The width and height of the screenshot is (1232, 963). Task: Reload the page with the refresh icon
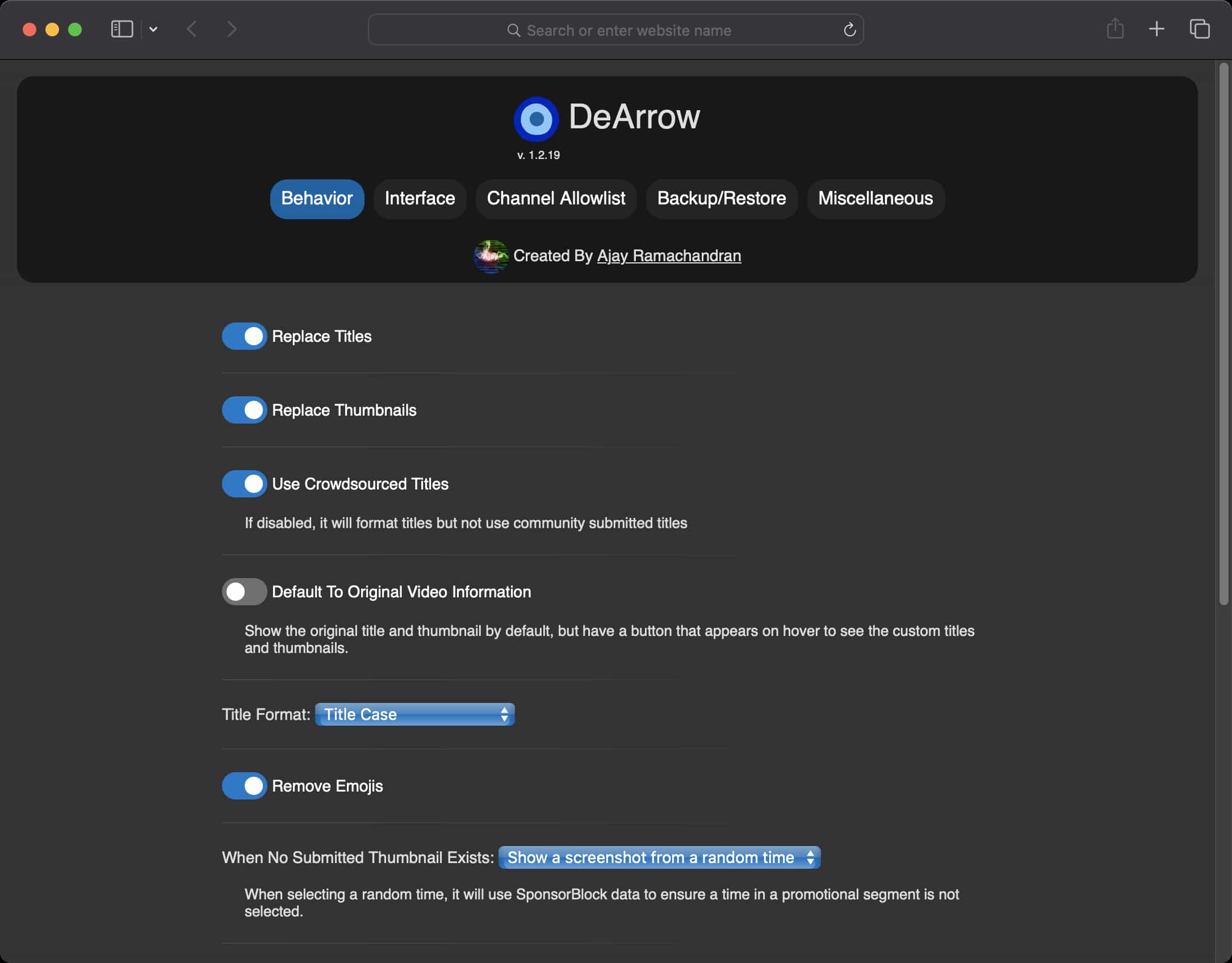(849, 30)
